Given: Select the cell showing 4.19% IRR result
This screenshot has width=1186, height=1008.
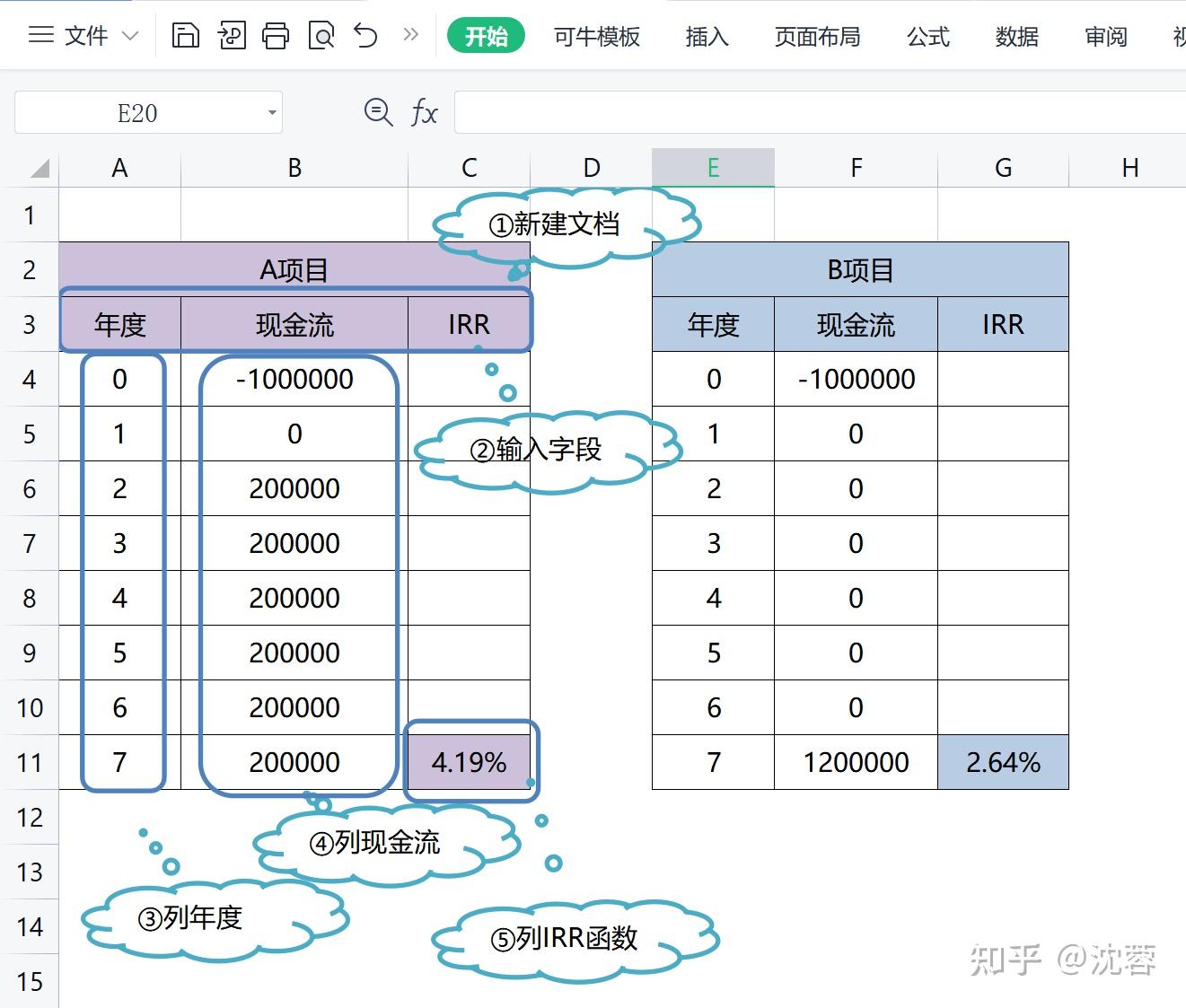Looking at the screenshot, I should coord(469,762).
